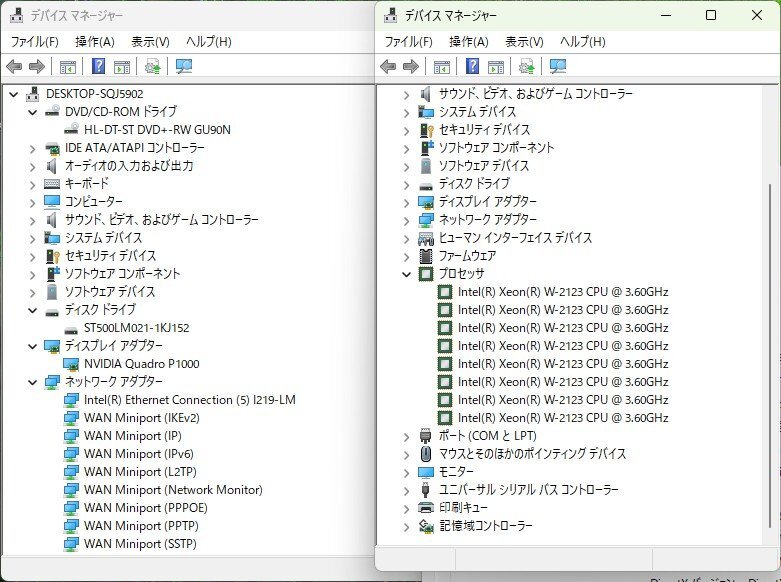Collapse the プロセッサ node in right window
The width and height of the screenshot is (781, 582).
pyautogui.click(x=406, y=274)
